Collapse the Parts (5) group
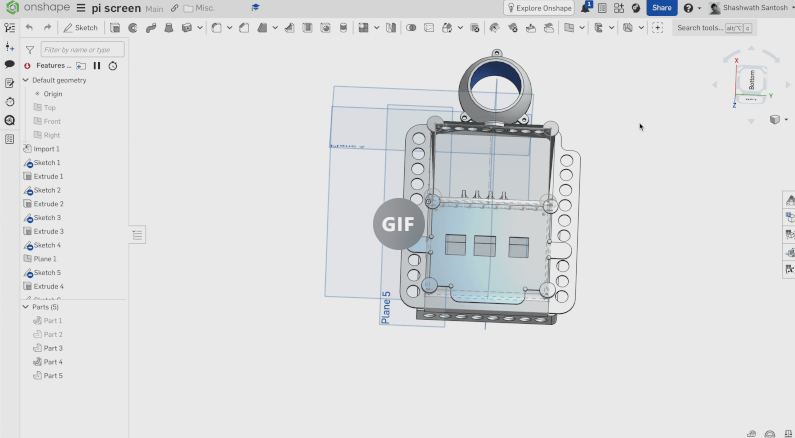The height and width of the screenshot is (438, 795). [x=25, y=307]
